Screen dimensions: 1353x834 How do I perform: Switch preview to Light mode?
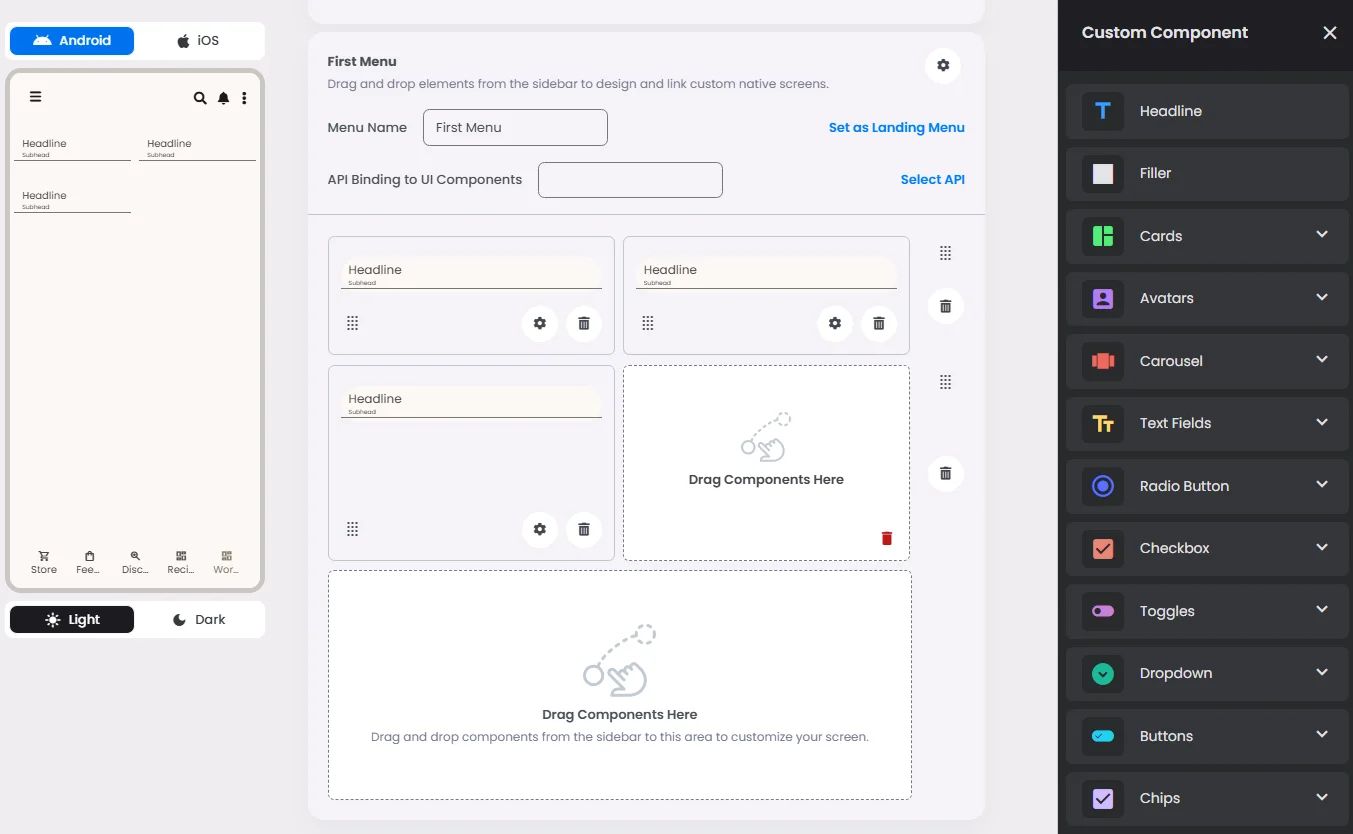[72, 620]
